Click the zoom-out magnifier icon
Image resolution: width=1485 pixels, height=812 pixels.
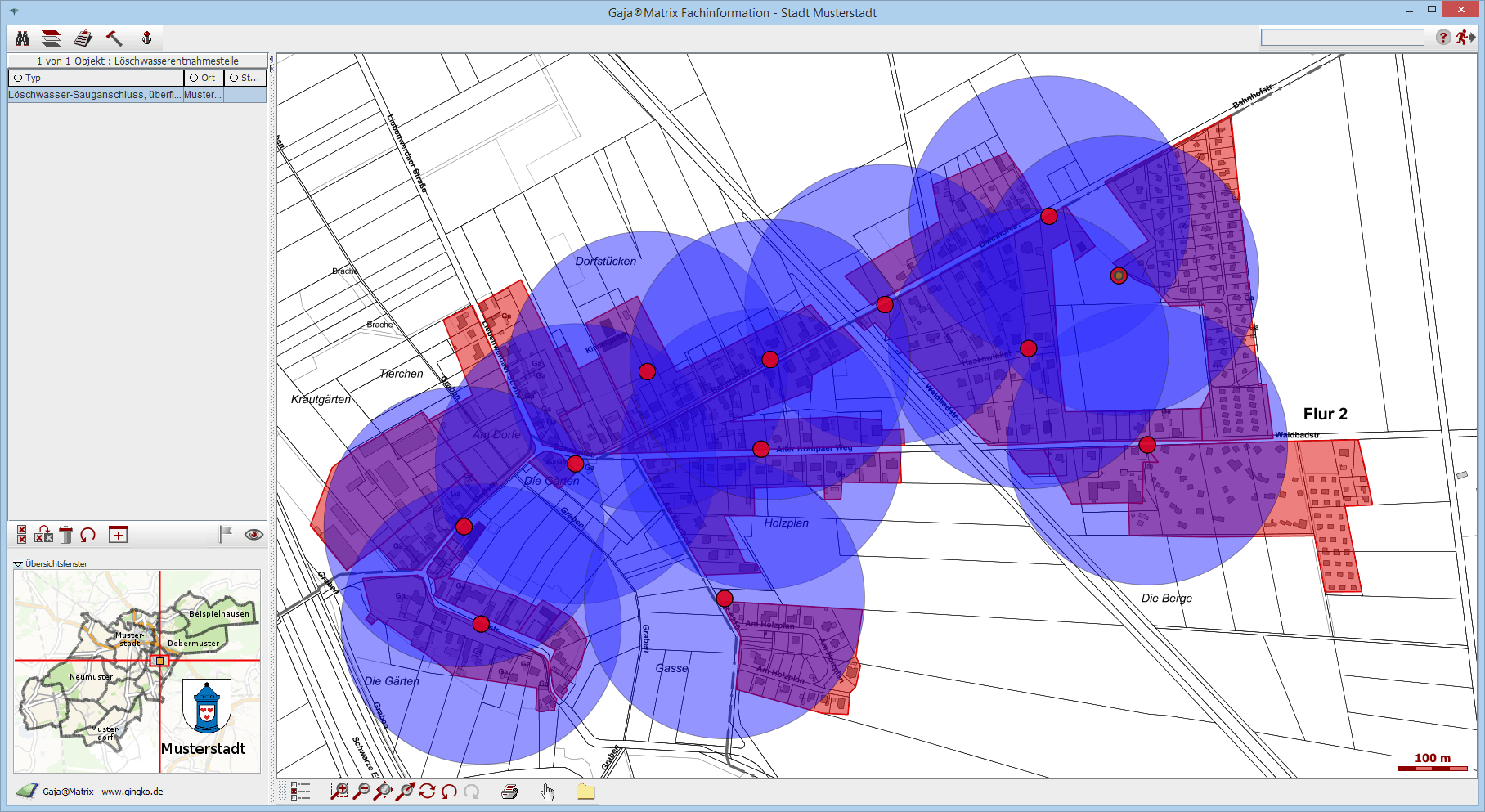[x=361, y=791]
